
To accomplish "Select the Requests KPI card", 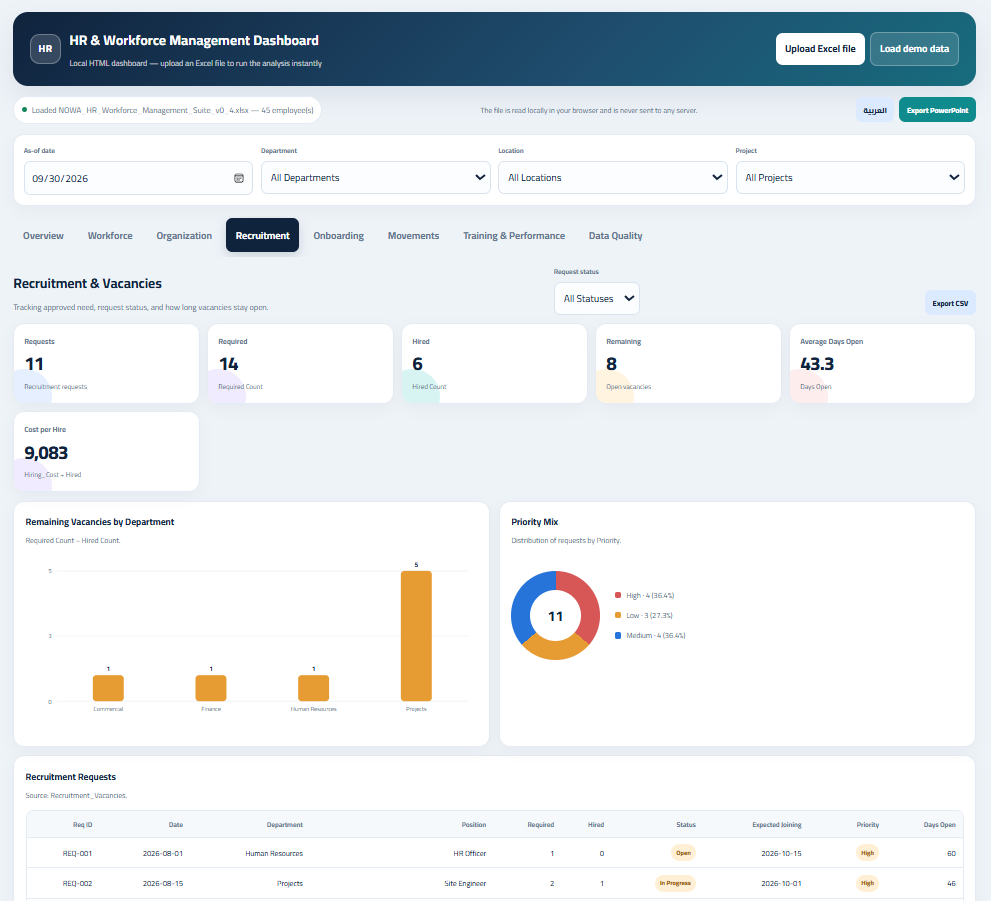I will 106,363.
